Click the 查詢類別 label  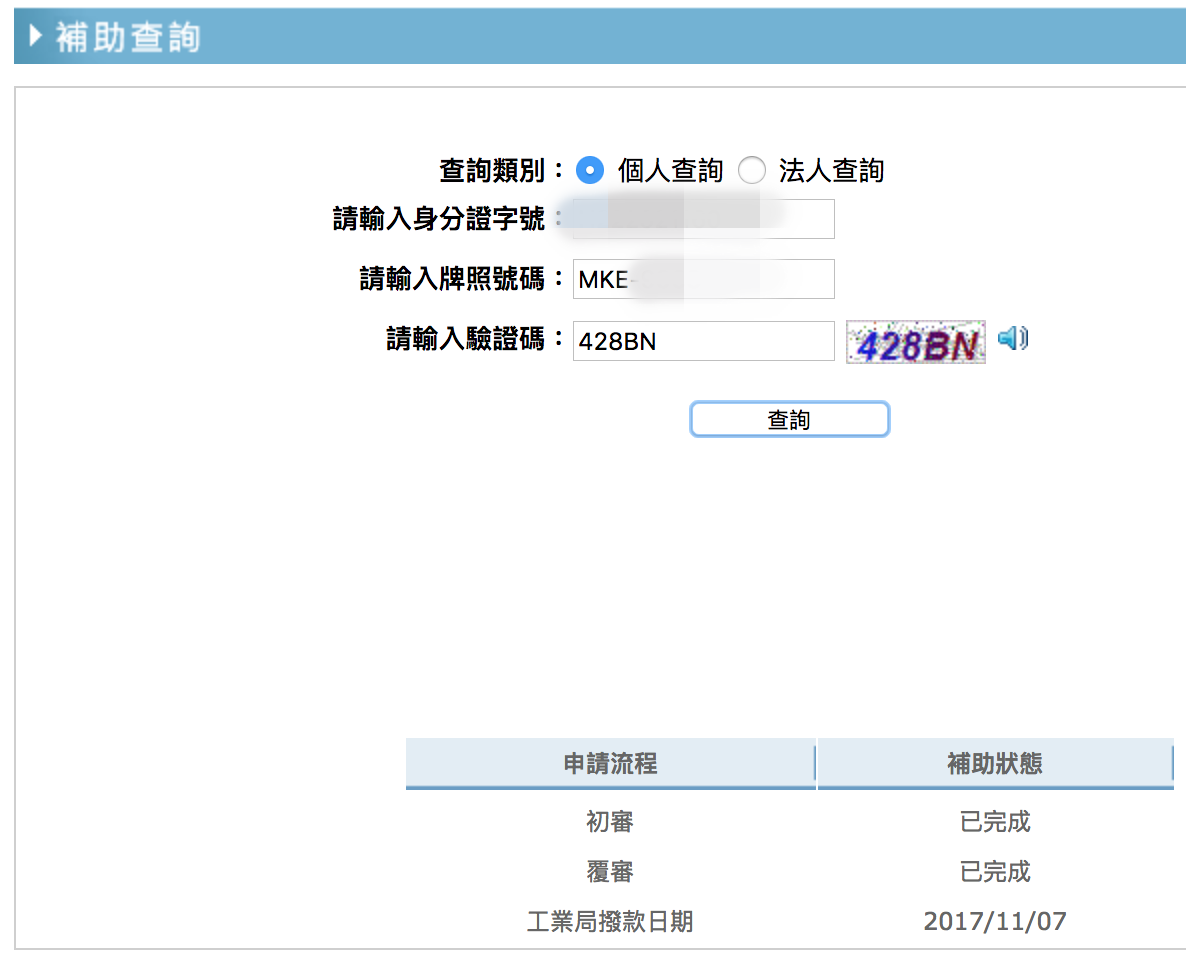click(x=493, y=171)
